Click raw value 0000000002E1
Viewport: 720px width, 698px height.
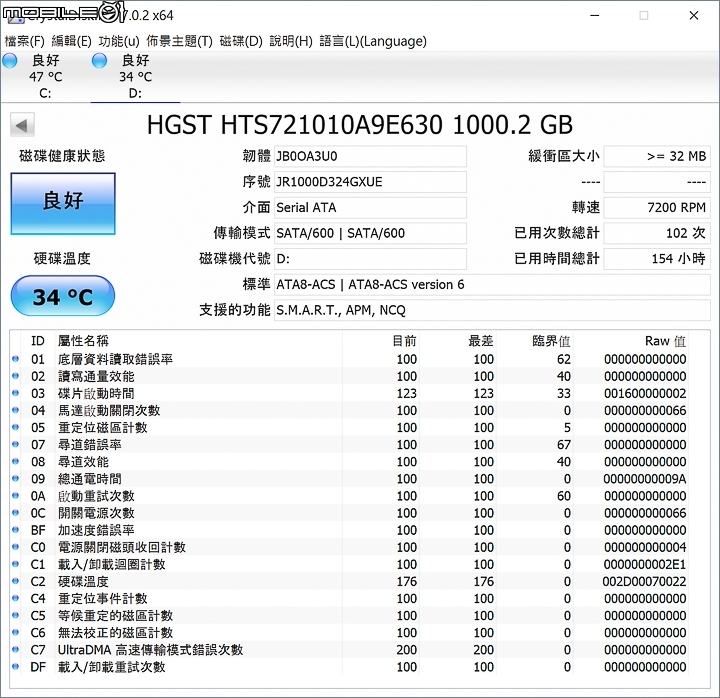645,564
